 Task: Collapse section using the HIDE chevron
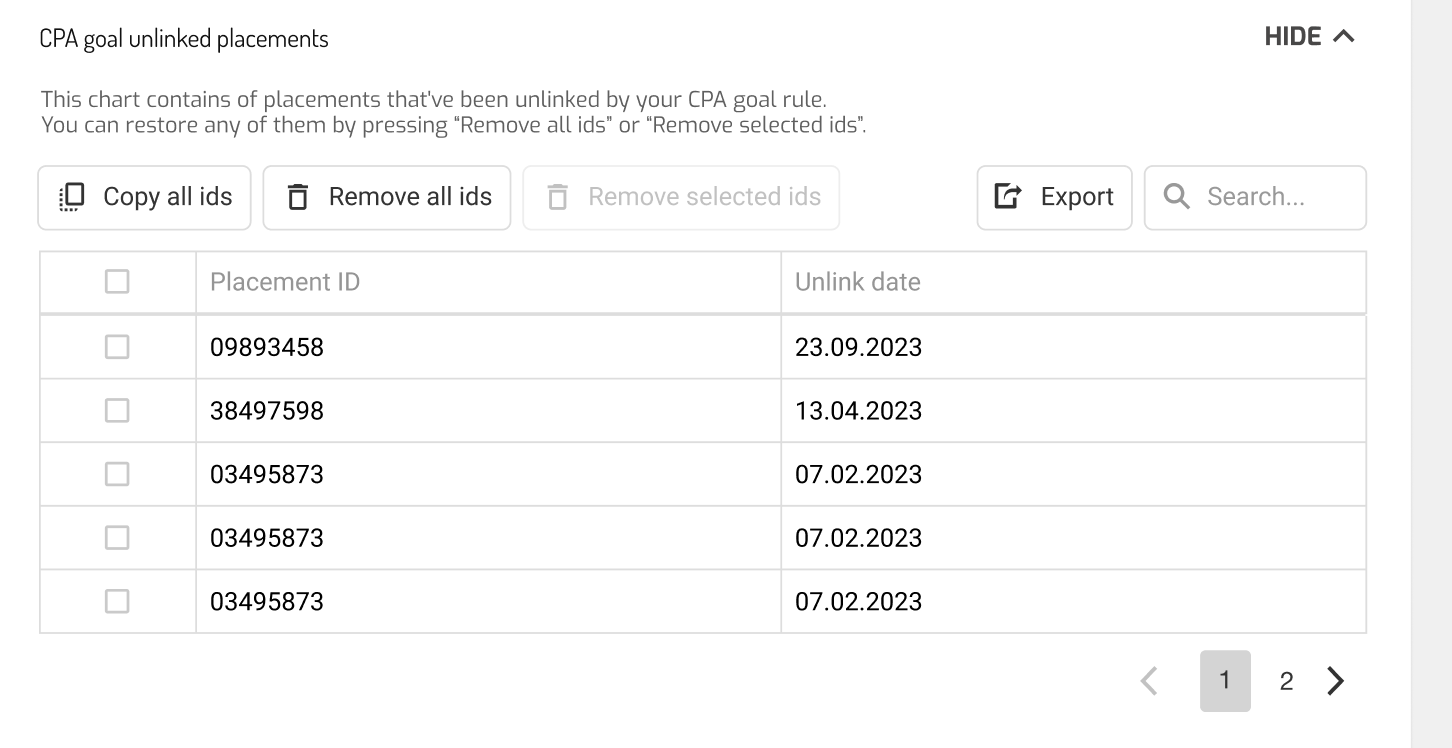(1343, 37)
